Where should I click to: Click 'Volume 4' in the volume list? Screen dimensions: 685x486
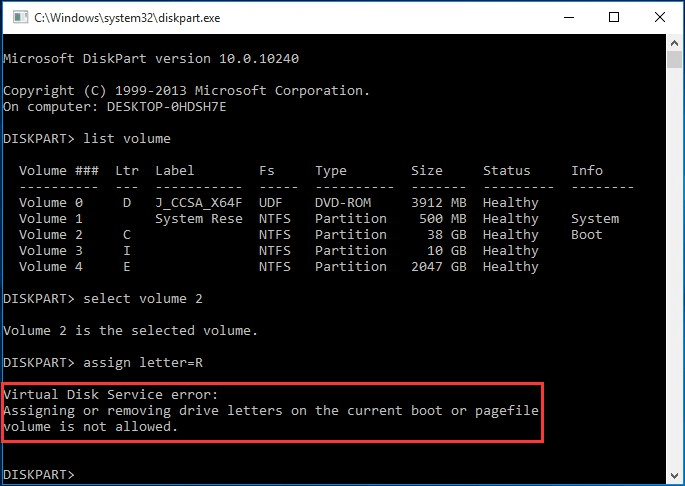click(x=51, y=267)
